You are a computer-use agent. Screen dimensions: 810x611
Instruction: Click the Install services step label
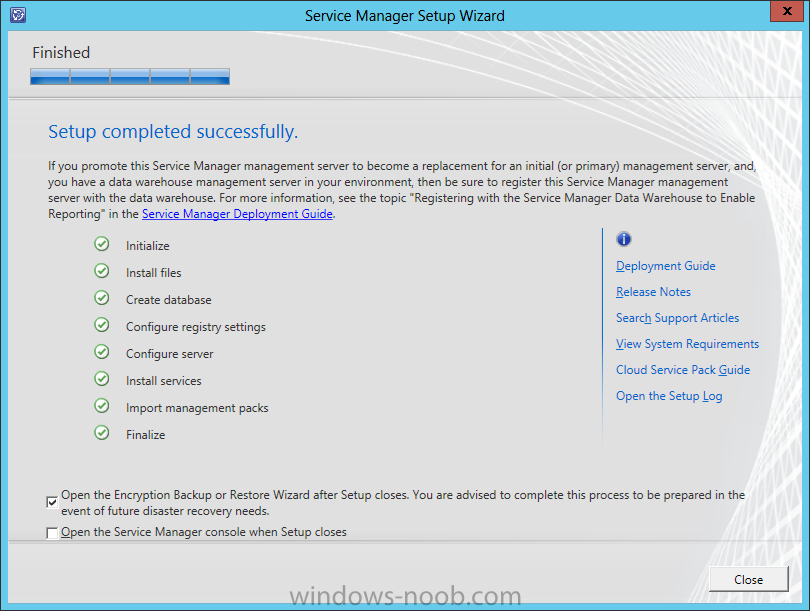164,381
